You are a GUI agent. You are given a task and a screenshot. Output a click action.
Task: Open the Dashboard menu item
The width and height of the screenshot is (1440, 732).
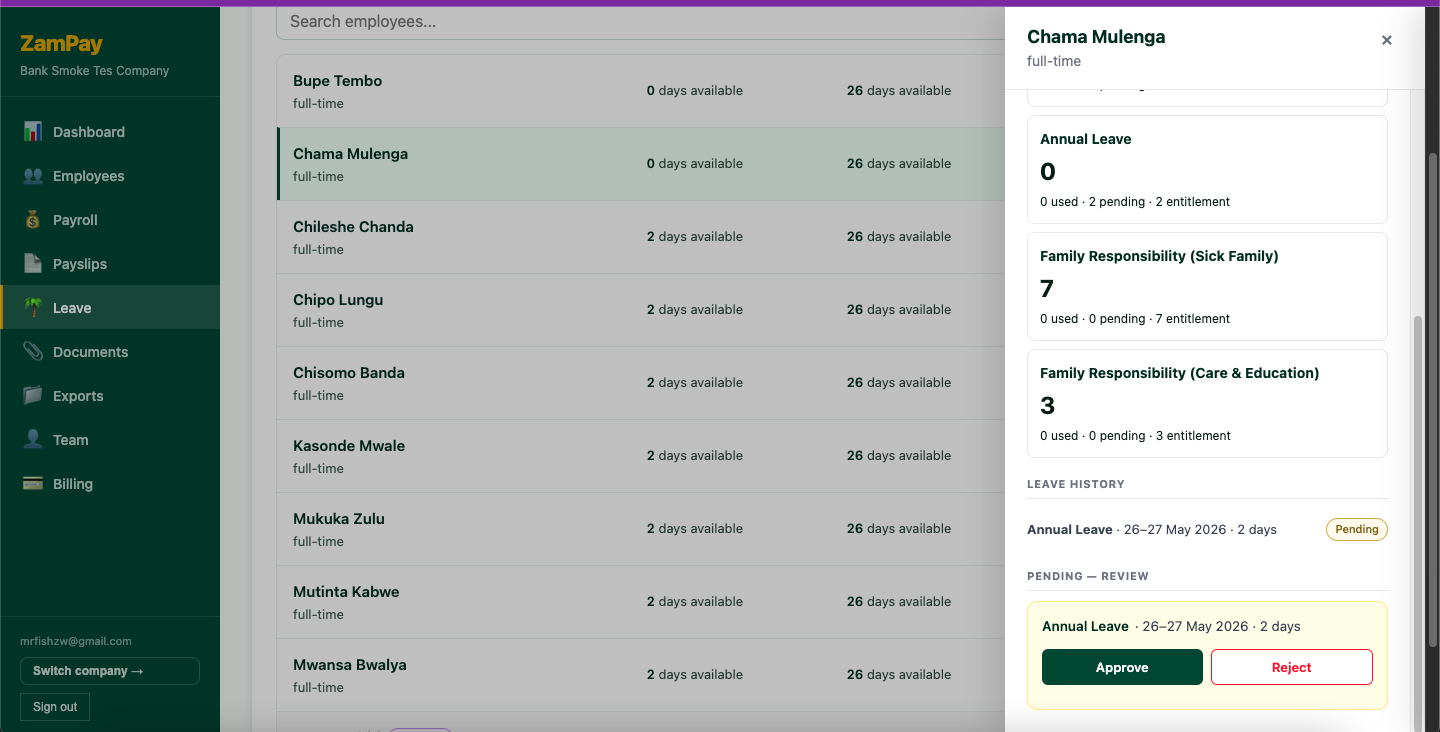pos(110,132)
